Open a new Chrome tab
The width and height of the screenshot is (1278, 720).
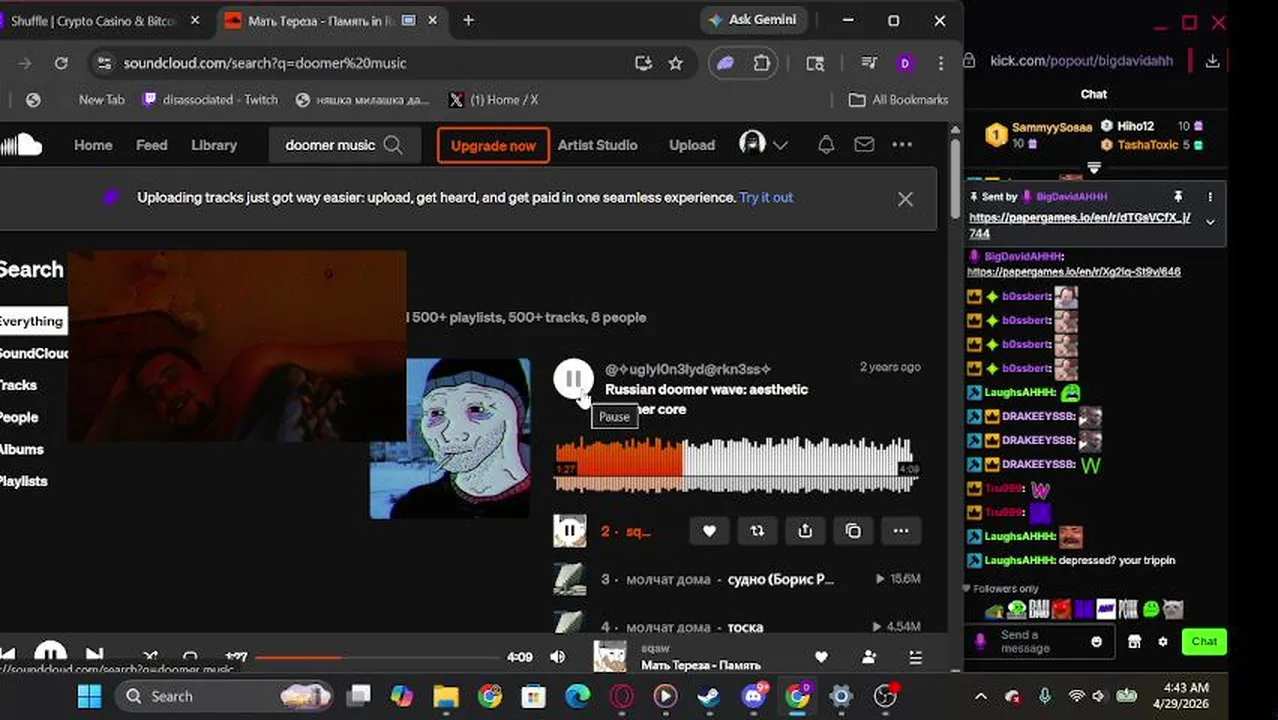click(x=468, y=20)
